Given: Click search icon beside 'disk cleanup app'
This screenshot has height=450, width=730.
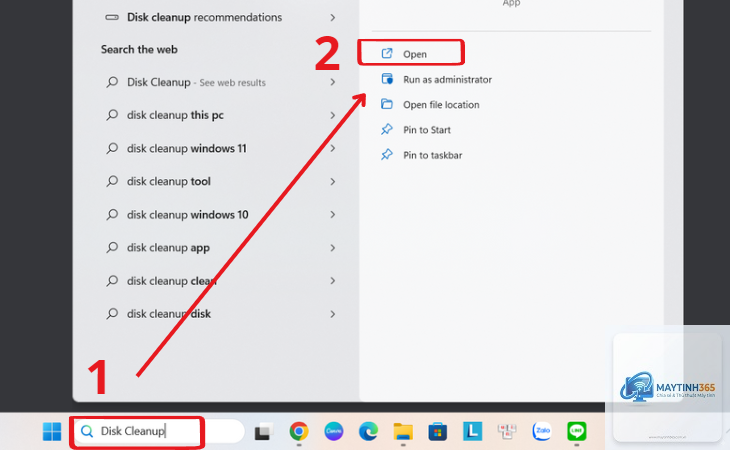Looking at the screenshot, I should (x=112, y=248).
